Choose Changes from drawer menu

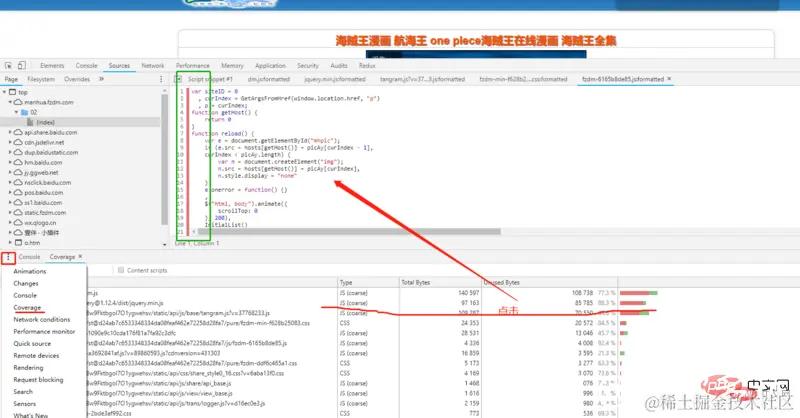26,283
